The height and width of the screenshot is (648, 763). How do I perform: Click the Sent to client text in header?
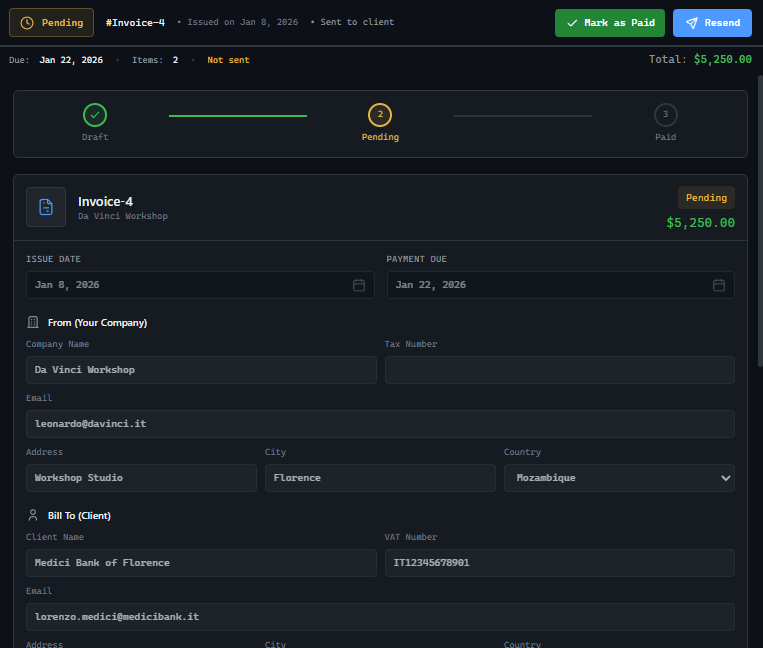pos(357,22)
